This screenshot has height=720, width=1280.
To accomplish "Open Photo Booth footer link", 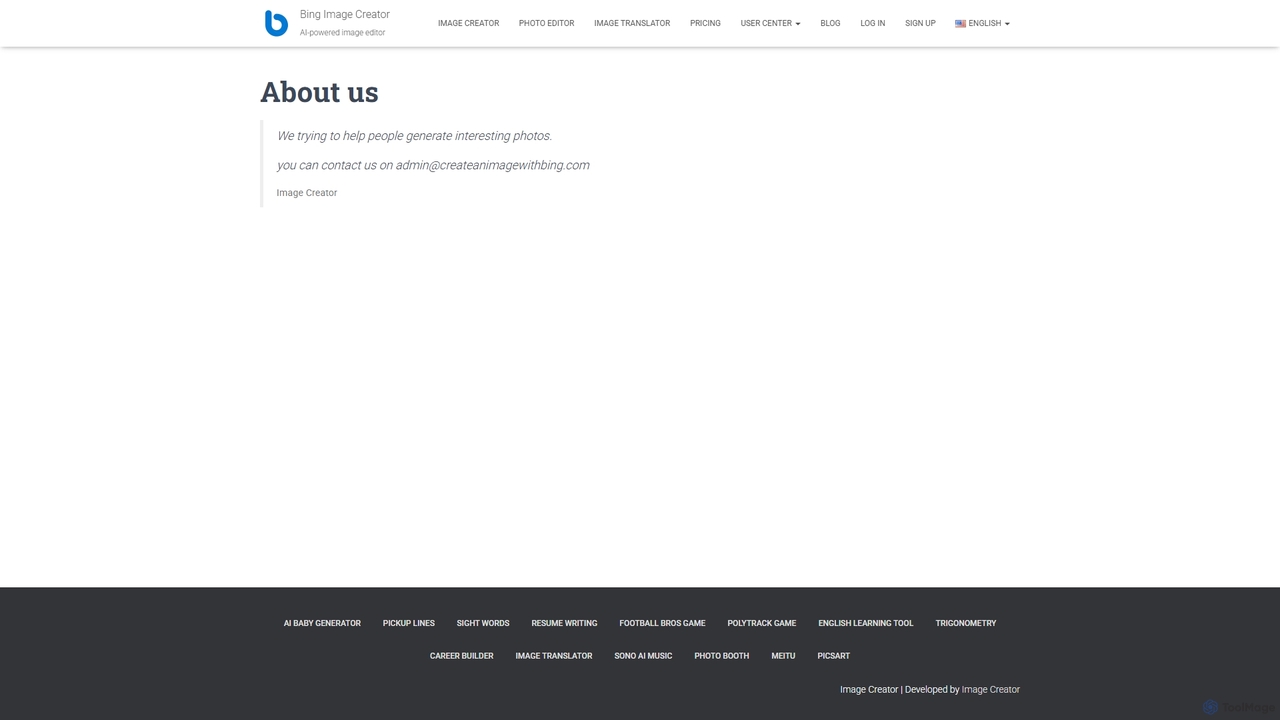I will click(721, 656).
